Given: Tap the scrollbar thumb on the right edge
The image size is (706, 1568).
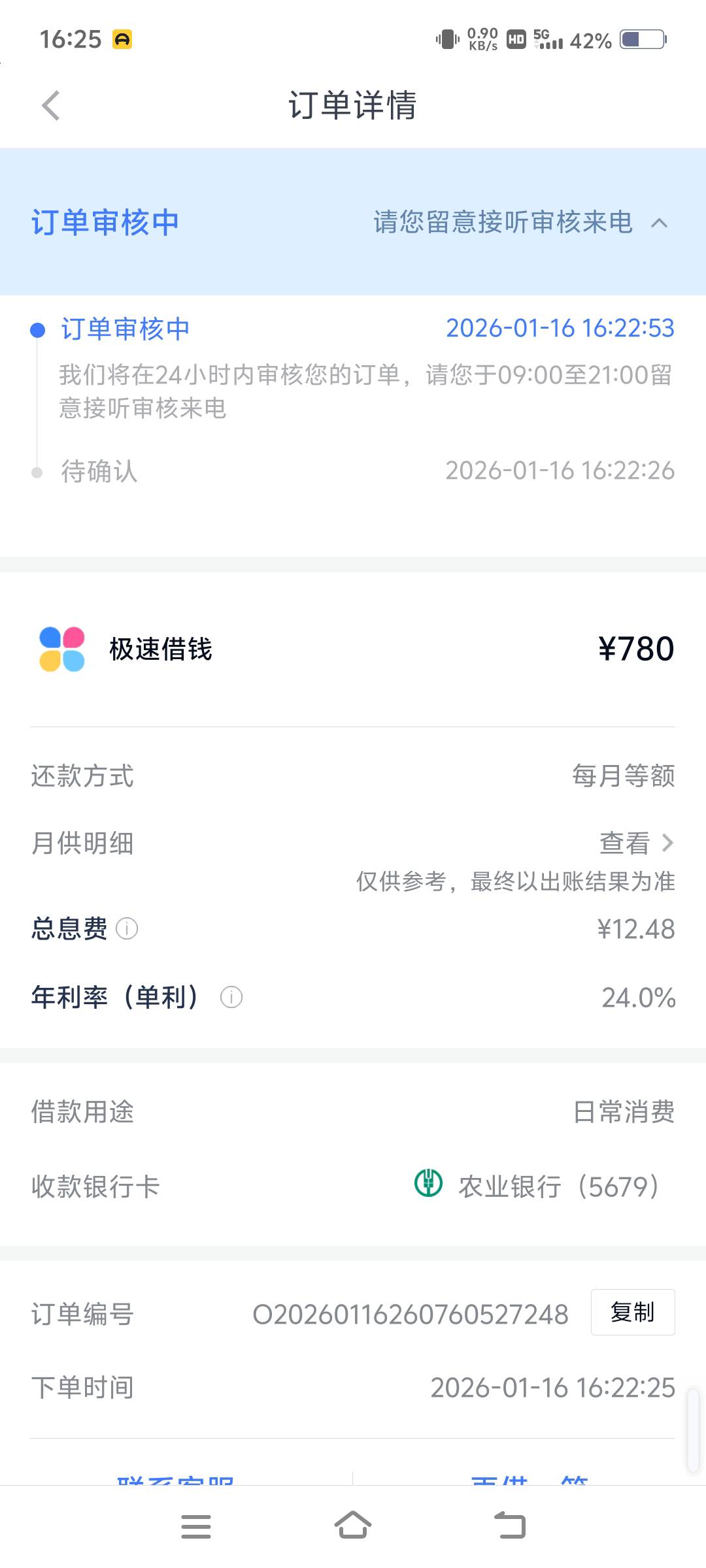Looking at the screenshot, I should click(x=693, y=1431).
